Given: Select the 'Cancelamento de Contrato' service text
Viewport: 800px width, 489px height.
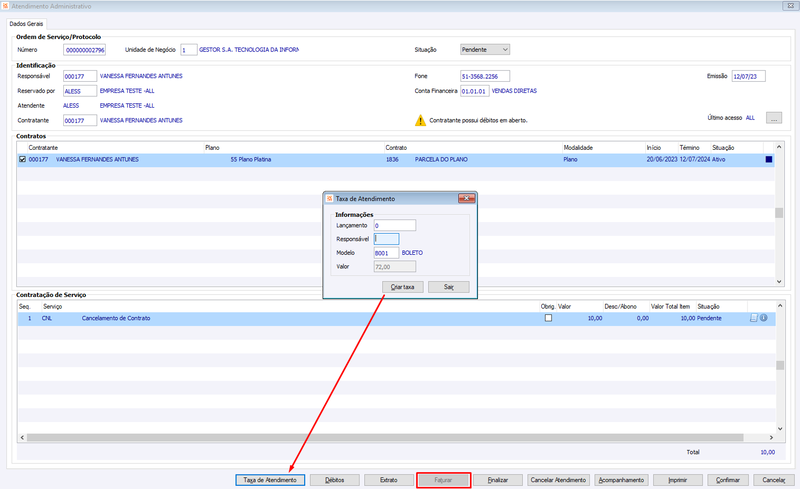Looking at the screenshot, I should [116, 318].
